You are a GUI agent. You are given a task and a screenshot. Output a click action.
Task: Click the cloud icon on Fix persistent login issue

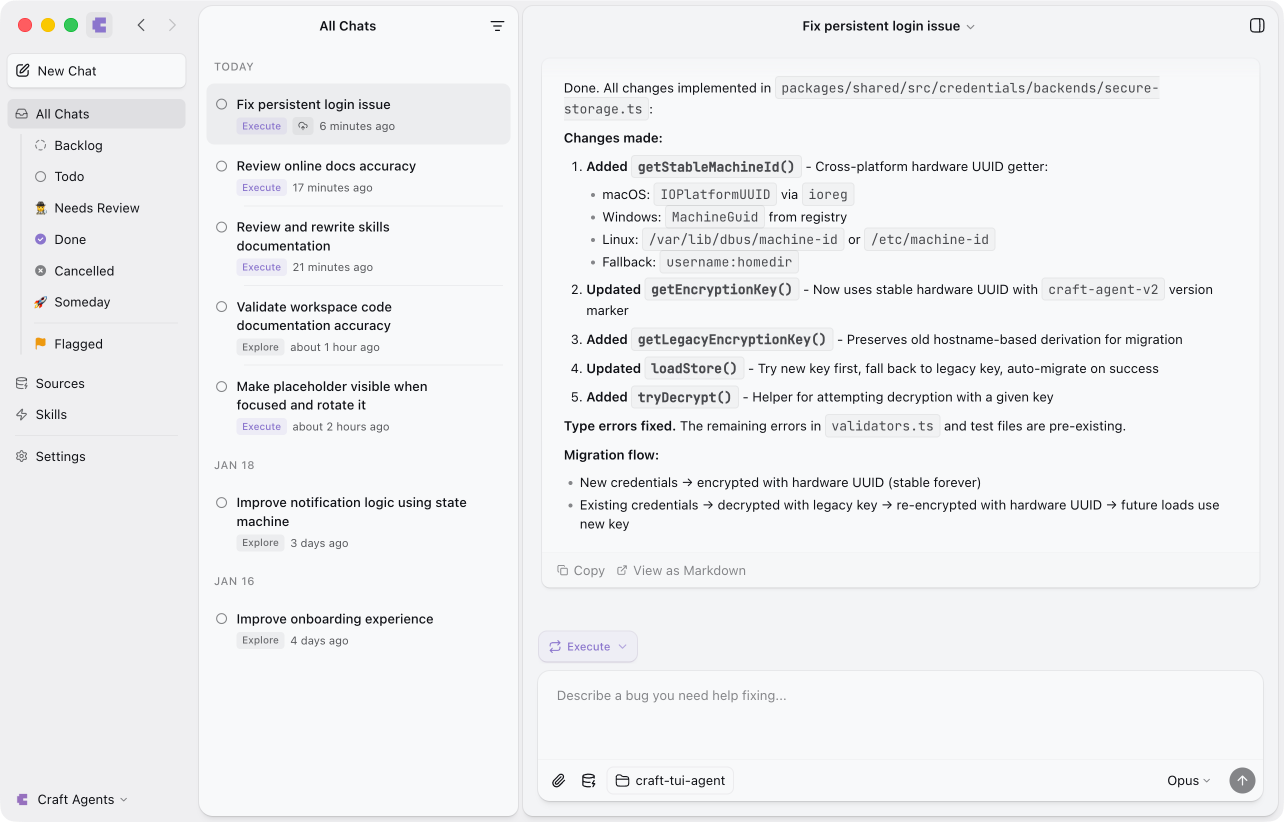pyautogui.click(x=303, y=126)
